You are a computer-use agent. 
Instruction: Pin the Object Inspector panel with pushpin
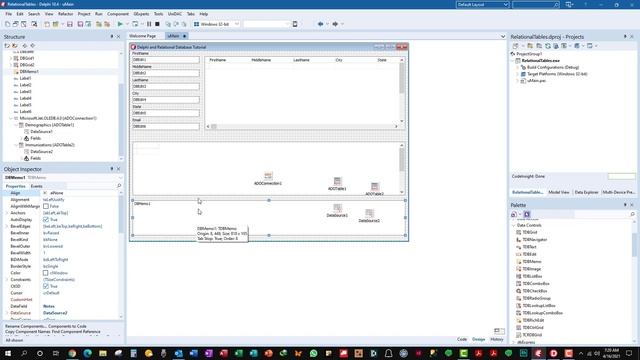click(x=111, y=169)
